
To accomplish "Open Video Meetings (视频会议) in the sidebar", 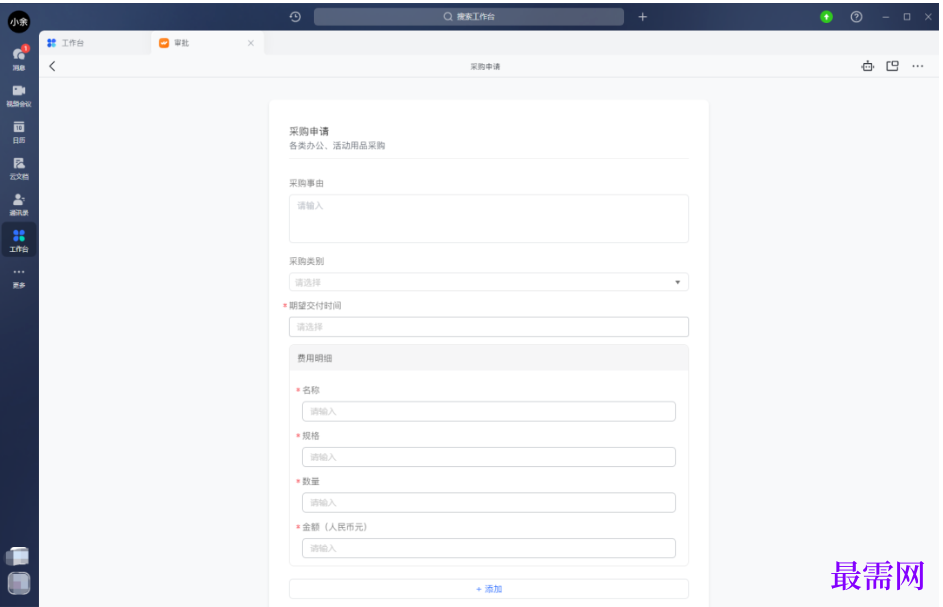I will pyautogui.click(x=19, y=94).
